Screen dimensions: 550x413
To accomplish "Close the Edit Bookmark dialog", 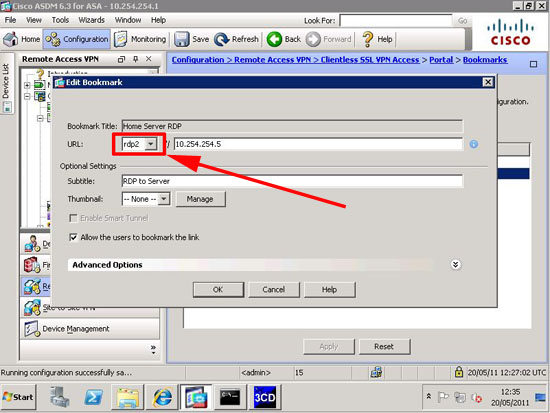I will pyautogui.click(x=488, y=82).
